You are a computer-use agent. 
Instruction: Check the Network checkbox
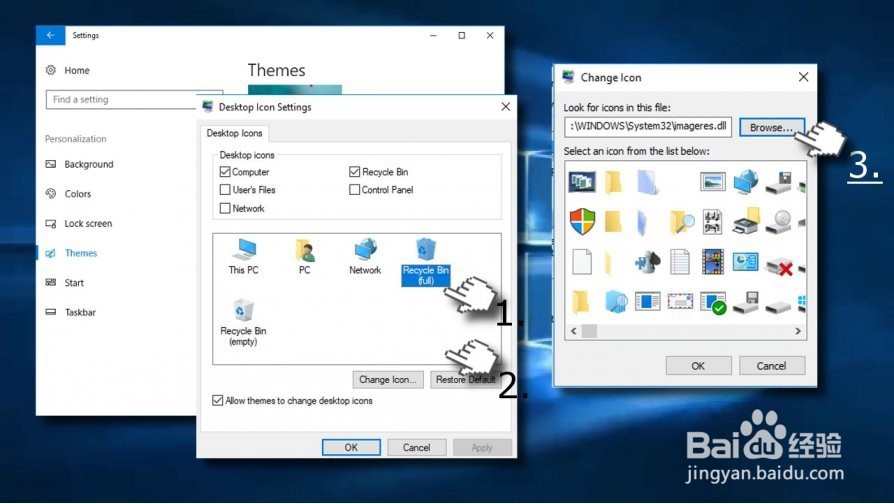point(225,208)
